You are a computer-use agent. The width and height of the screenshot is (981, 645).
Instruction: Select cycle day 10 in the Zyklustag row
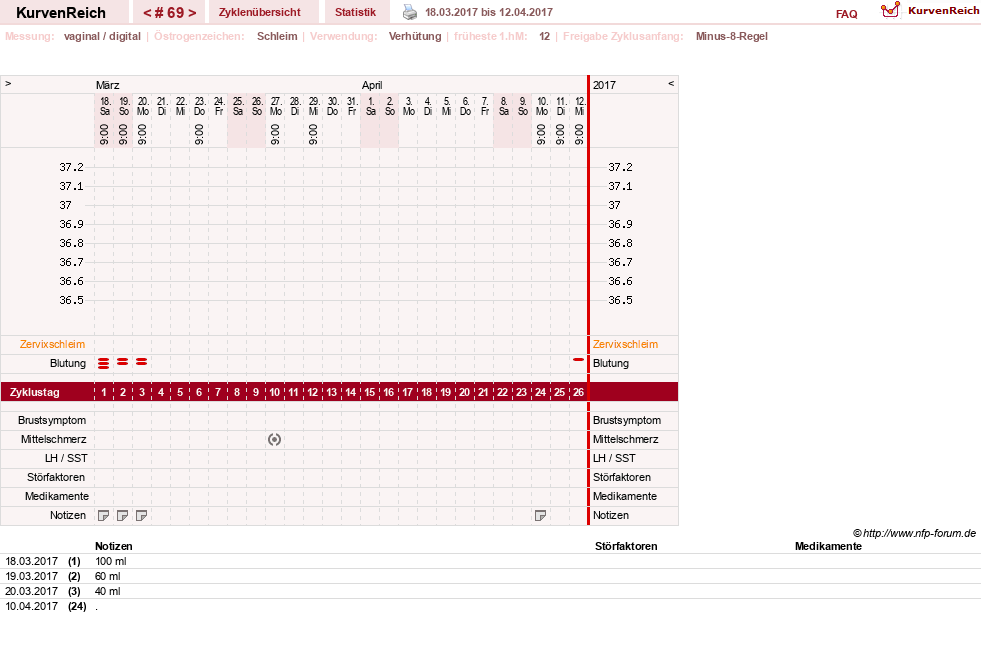click(x=275, y=392)
